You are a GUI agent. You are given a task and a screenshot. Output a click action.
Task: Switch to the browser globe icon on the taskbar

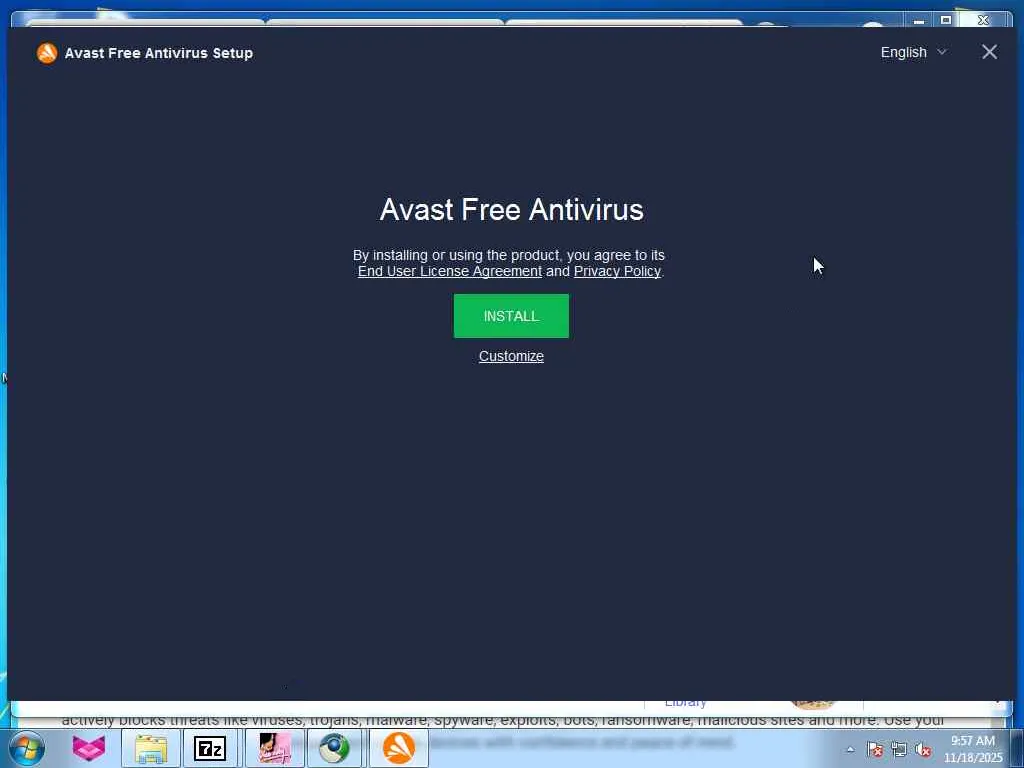[334, 748]
